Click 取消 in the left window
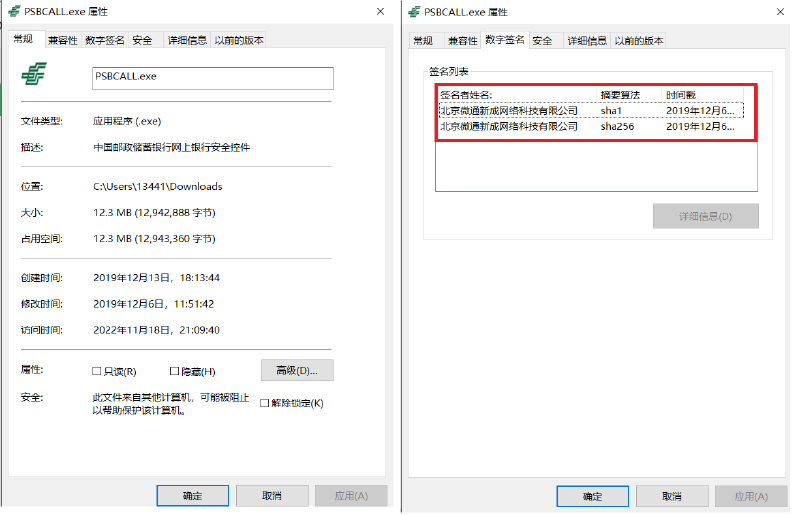800x515 pixels. pyautogui.click(x=272, y=496)
